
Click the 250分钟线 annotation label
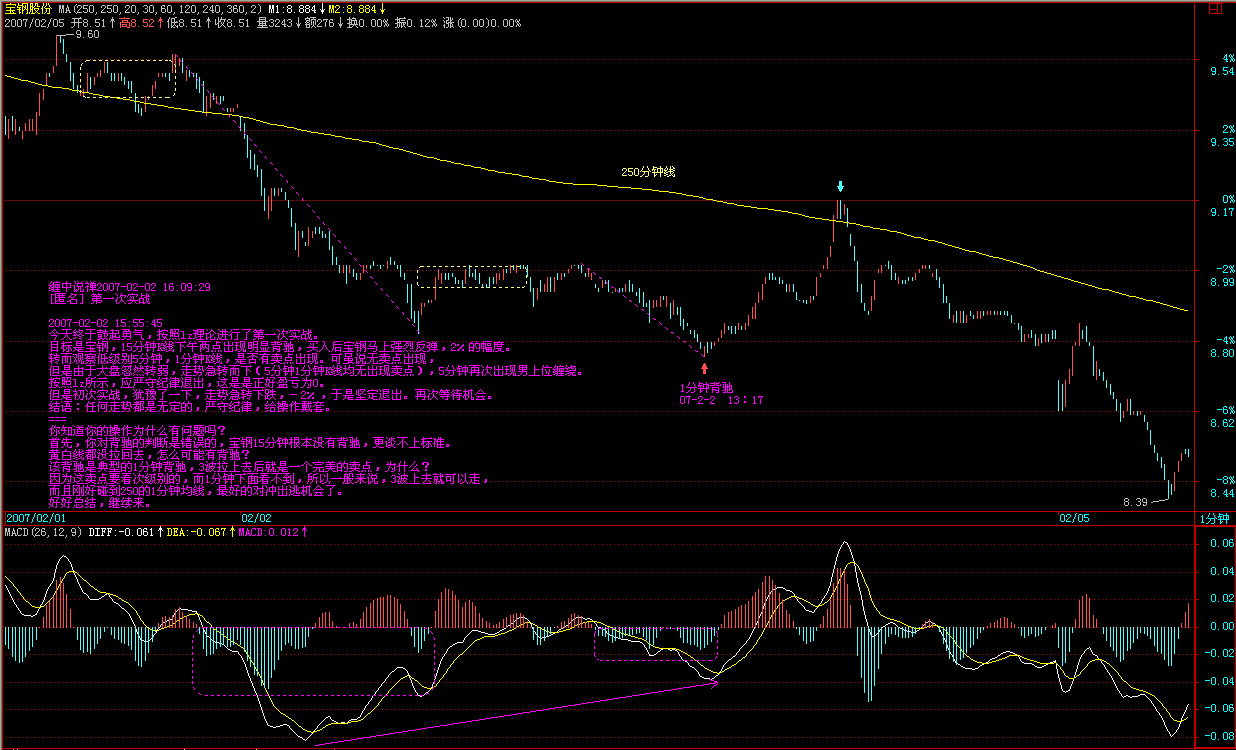click(x=648, y=172)
